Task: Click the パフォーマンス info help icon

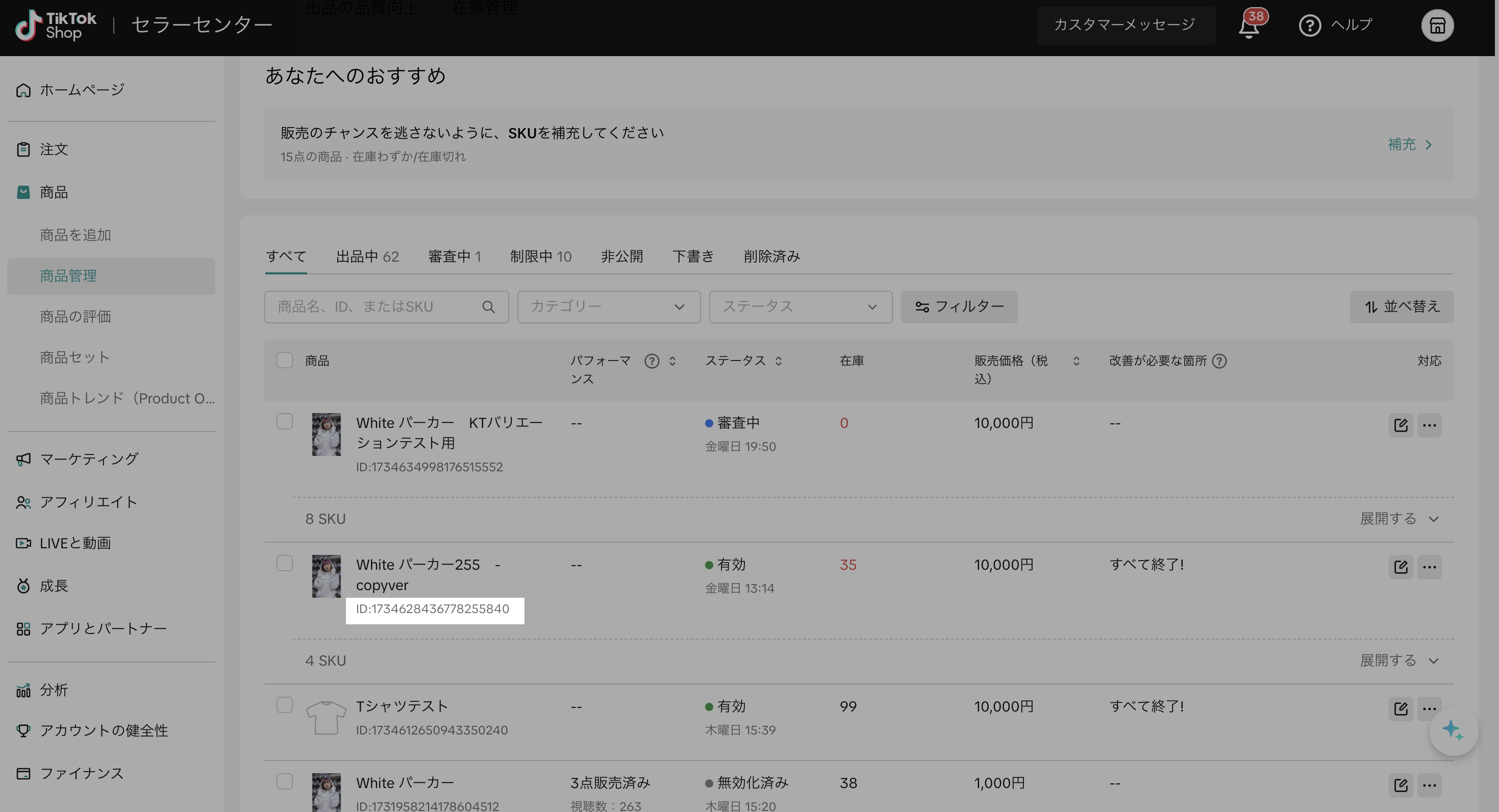Action: (652, 361)
